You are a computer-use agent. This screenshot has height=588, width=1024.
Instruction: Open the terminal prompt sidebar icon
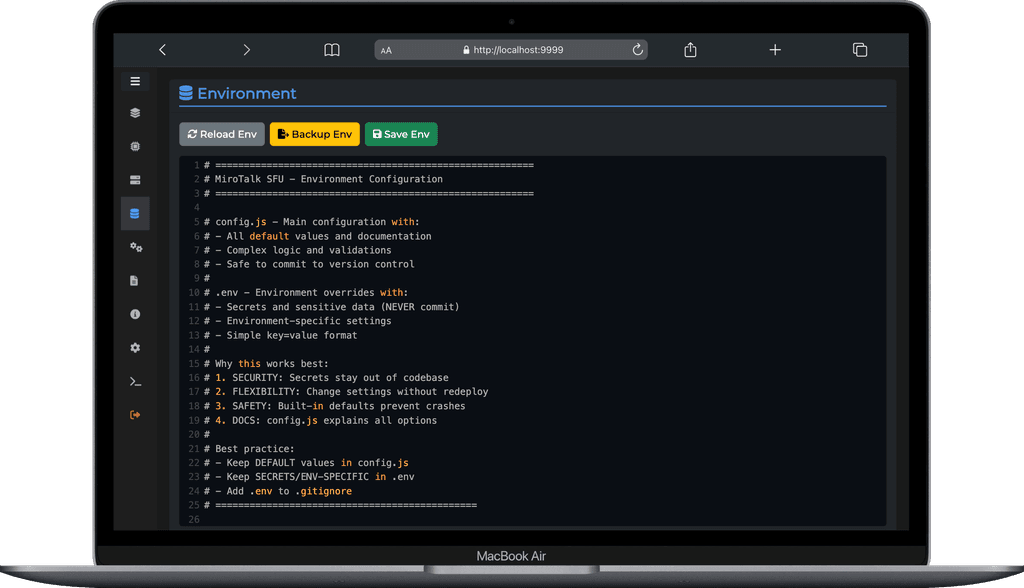tap(135, 382)
